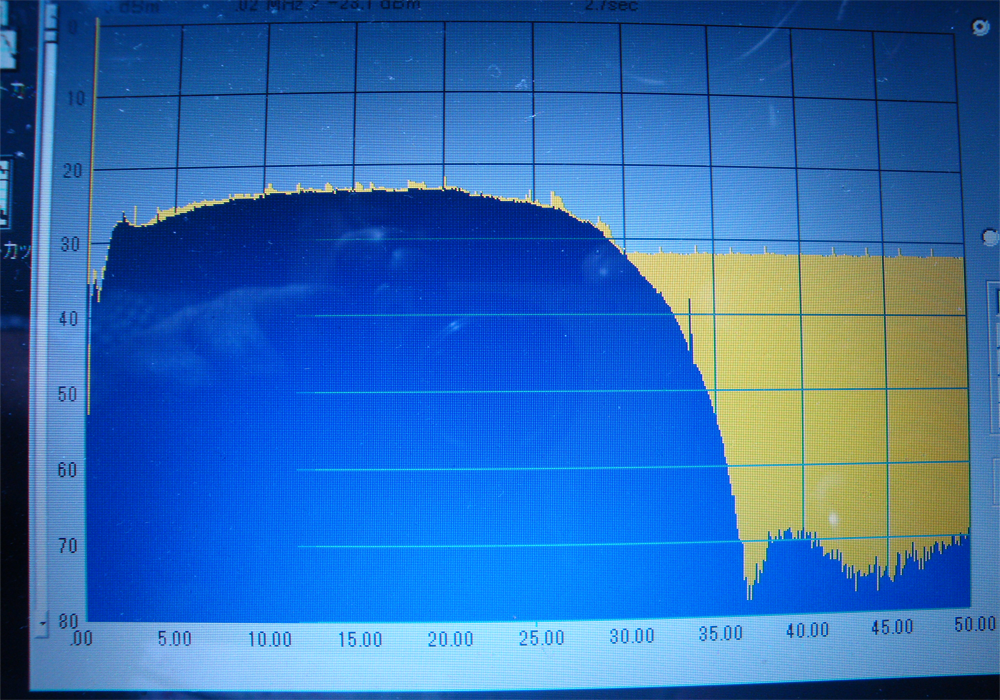The width and height of the screenshot is (1000, 700).
Task: Click the 25.00 label on the frequency axis
Action: click(x=544, y=637)
